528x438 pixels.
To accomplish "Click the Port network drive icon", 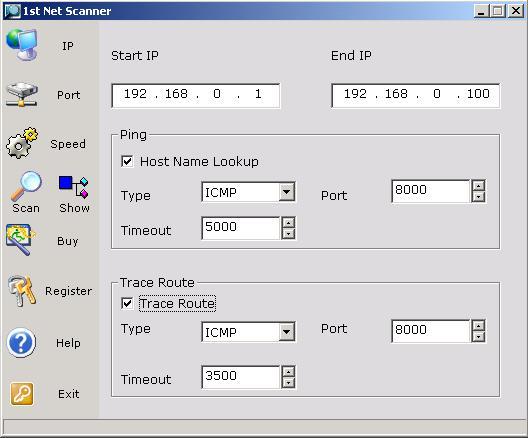I will 22,95.
